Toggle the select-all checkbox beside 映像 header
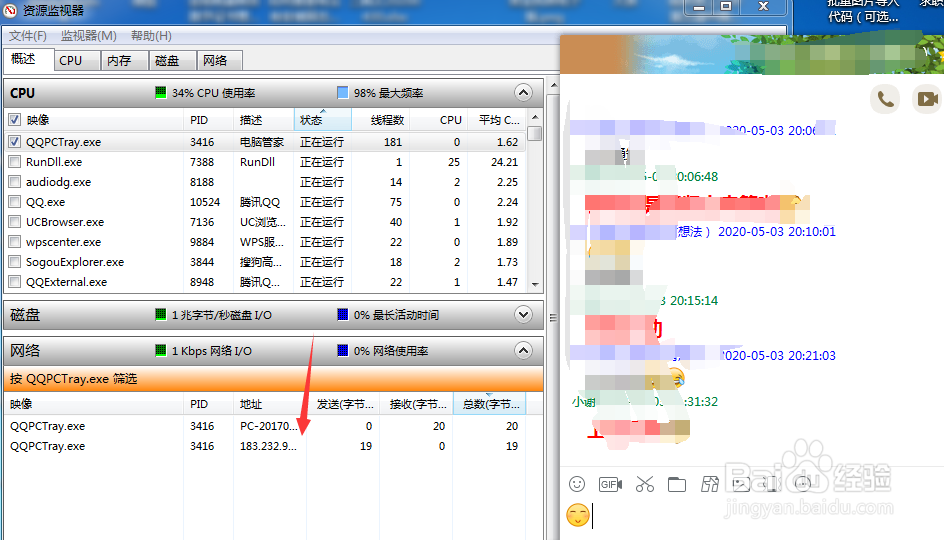The image size is (944, 540). pyautogui.click(x=14, y=120)
